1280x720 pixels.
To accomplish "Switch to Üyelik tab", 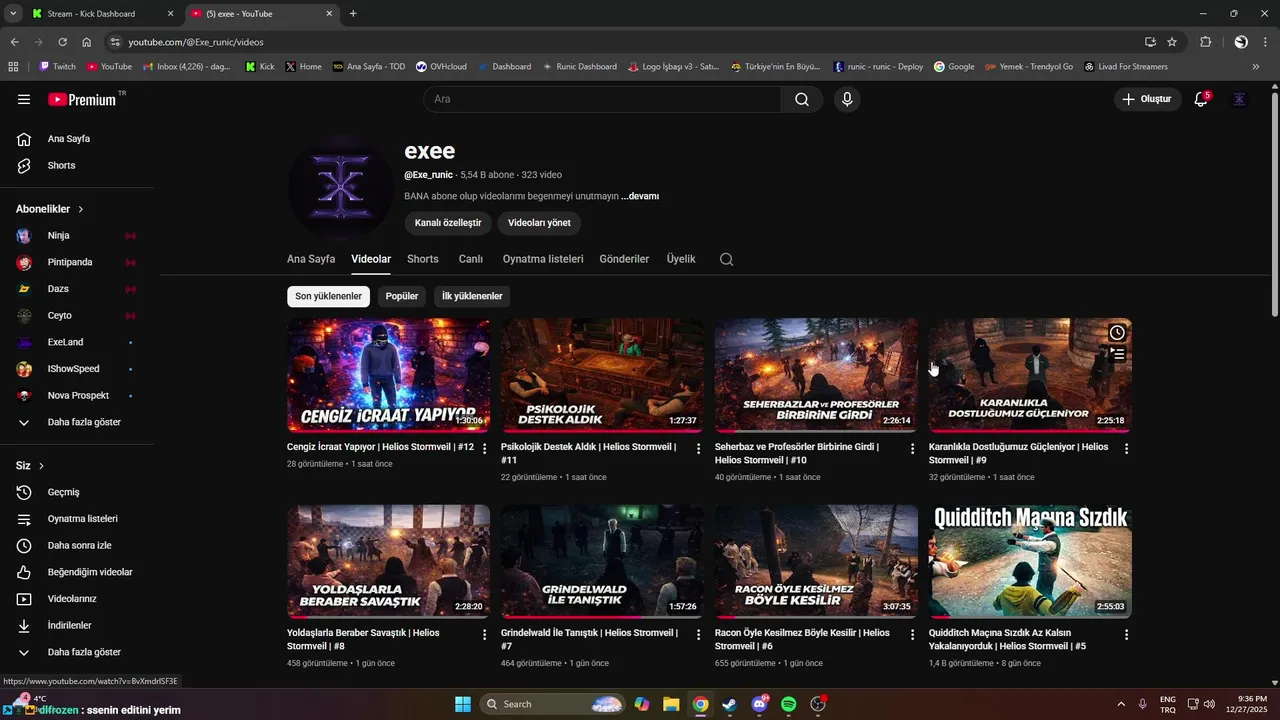I will [x=681, y=259].
